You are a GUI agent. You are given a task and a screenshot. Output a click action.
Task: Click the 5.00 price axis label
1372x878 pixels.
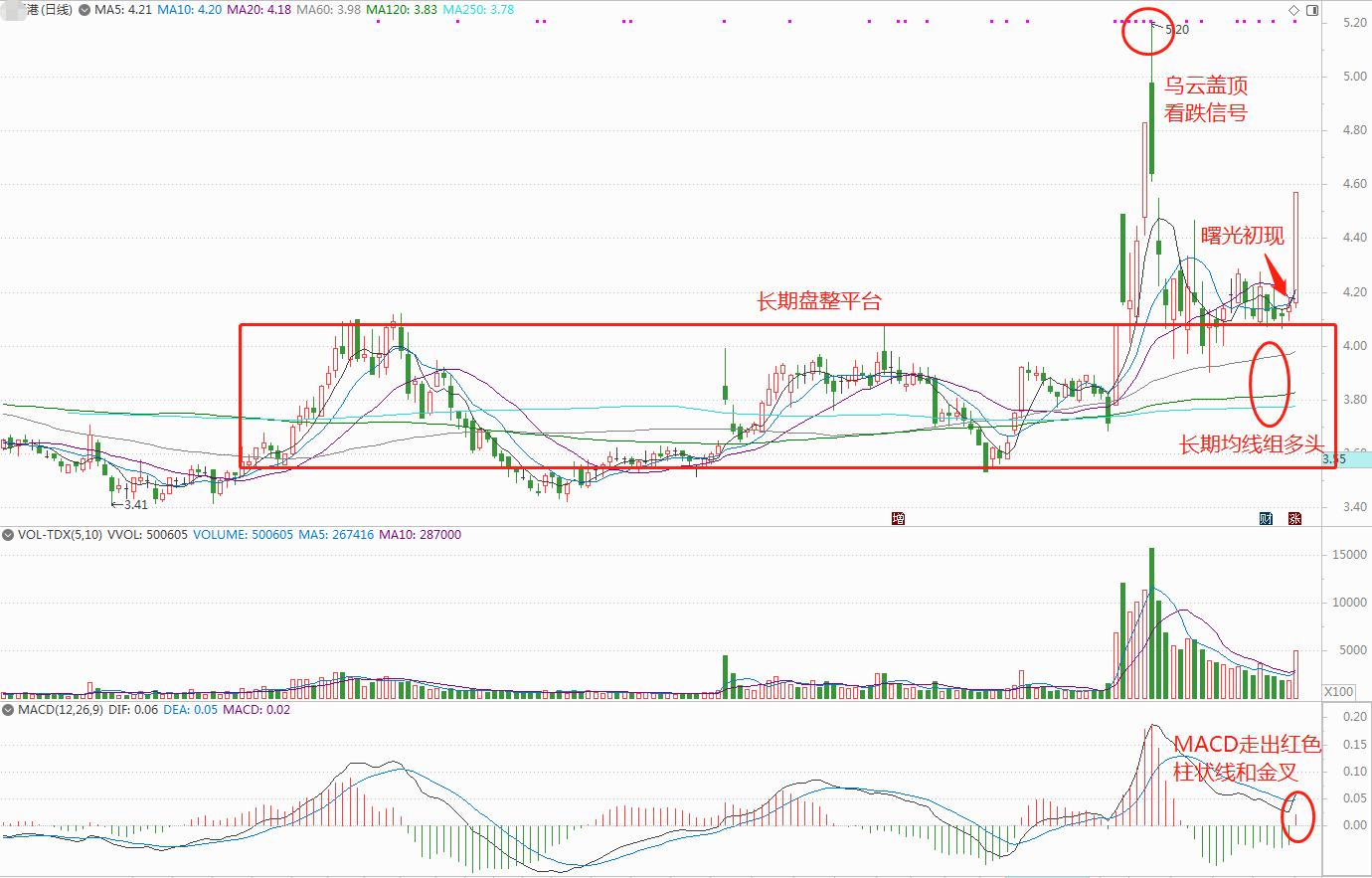pos(1354,77)
